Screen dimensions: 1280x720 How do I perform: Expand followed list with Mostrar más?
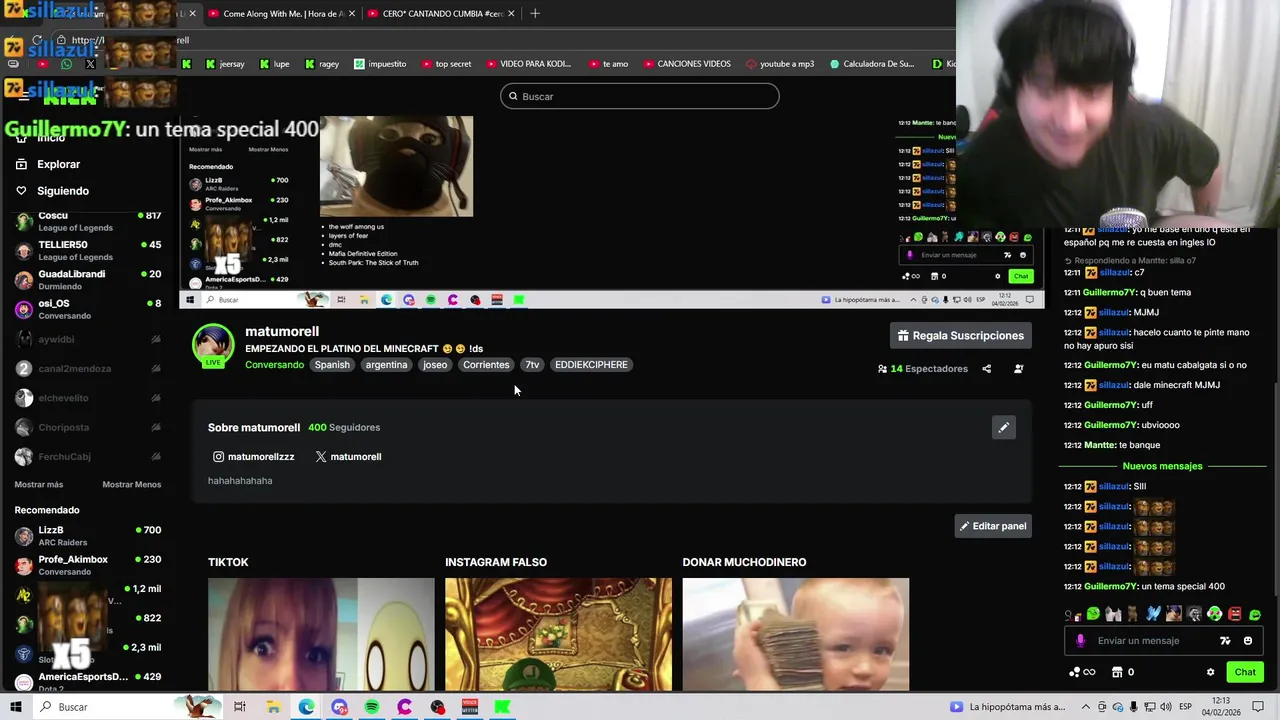pyautogui.click(x=38, y=485)
